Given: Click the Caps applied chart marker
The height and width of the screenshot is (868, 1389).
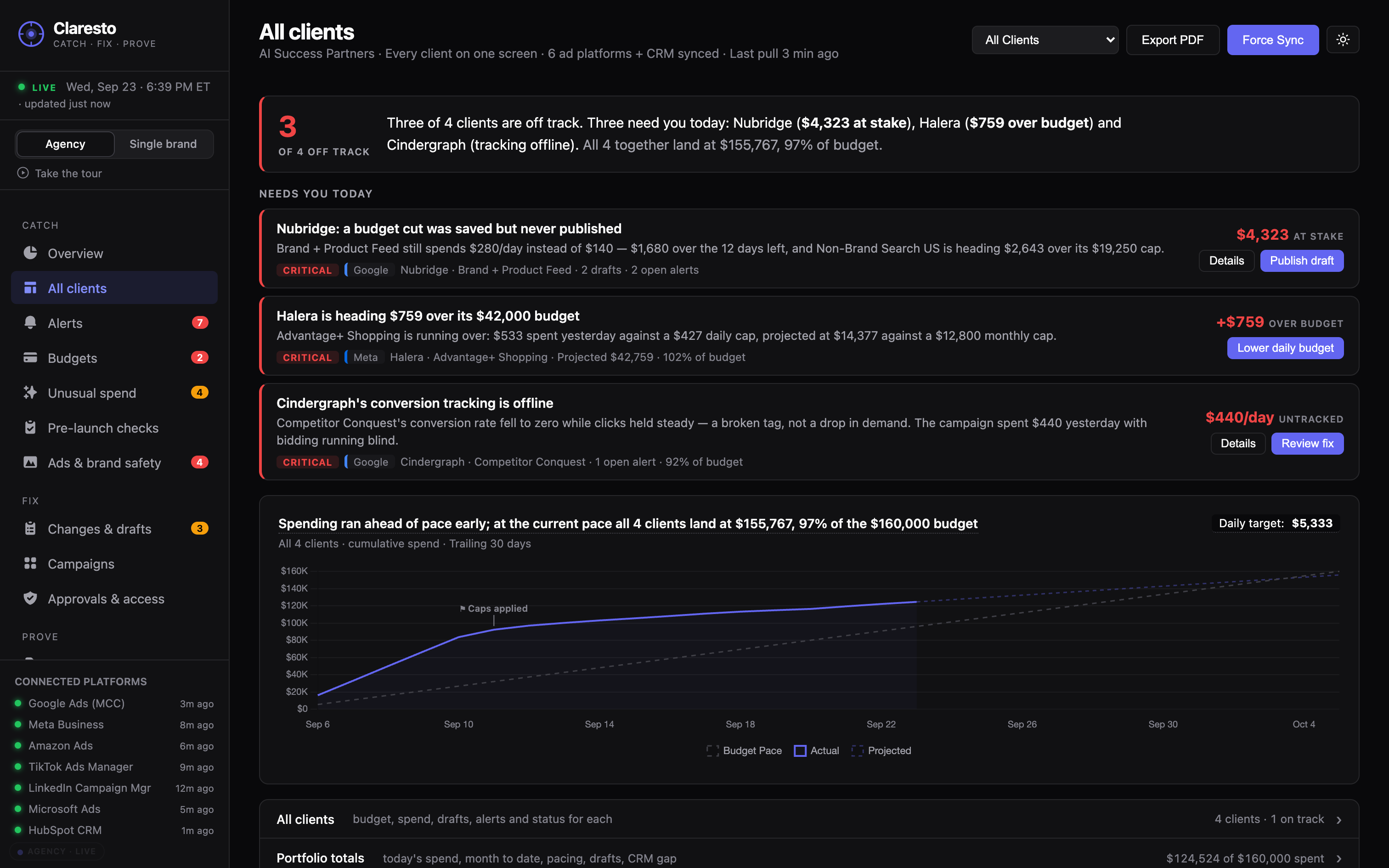Looking at the screenshot, I should 494,609.
